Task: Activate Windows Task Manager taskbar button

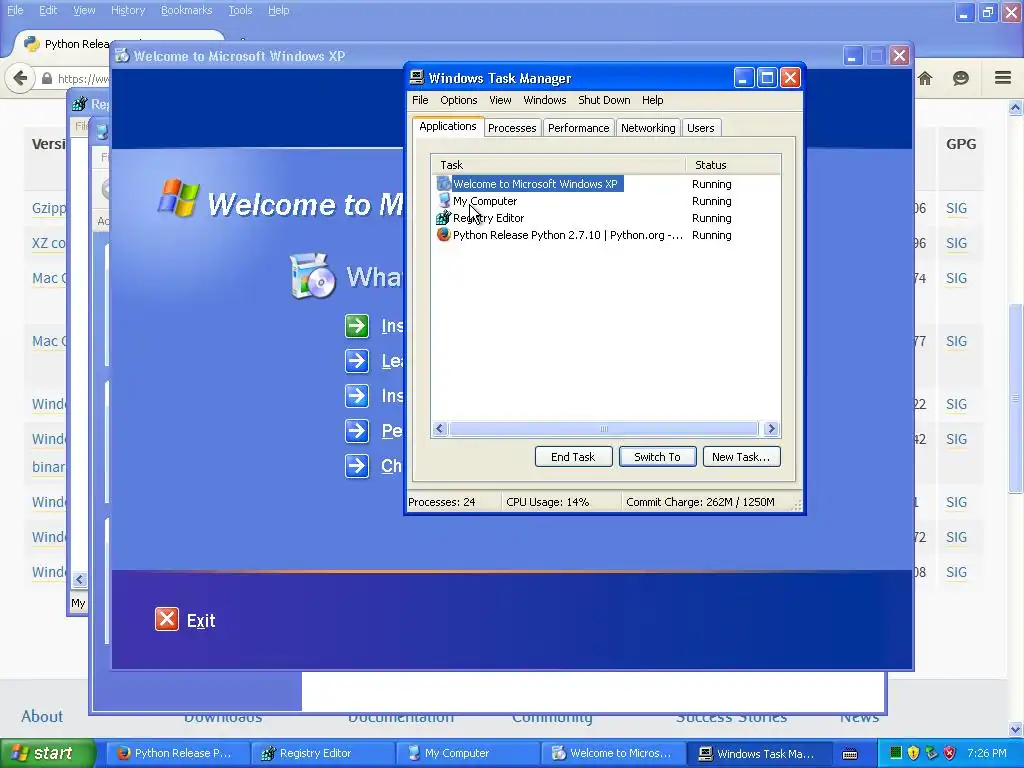Action: coord(760,753)
